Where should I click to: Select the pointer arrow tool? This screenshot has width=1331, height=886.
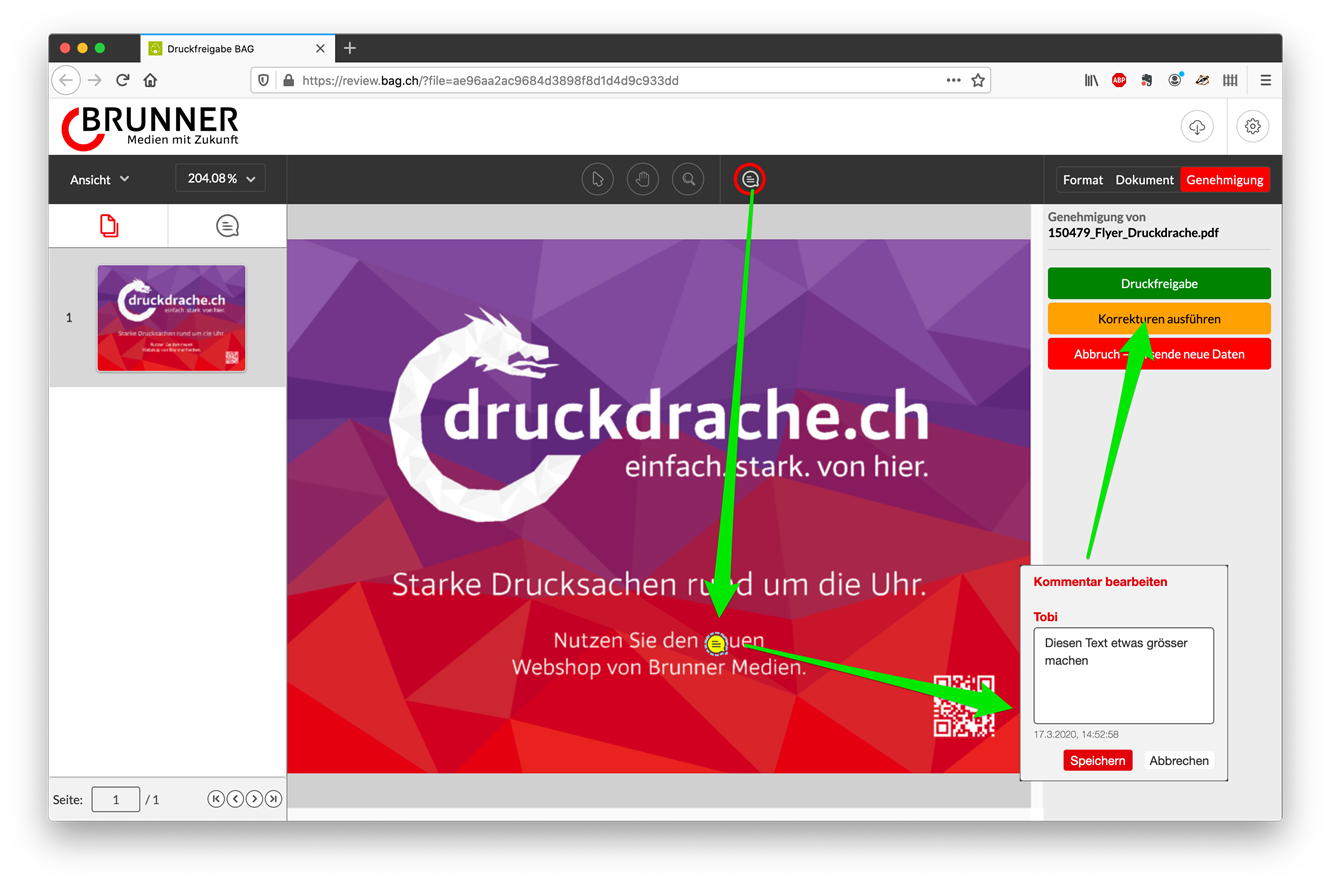[597, 179]
